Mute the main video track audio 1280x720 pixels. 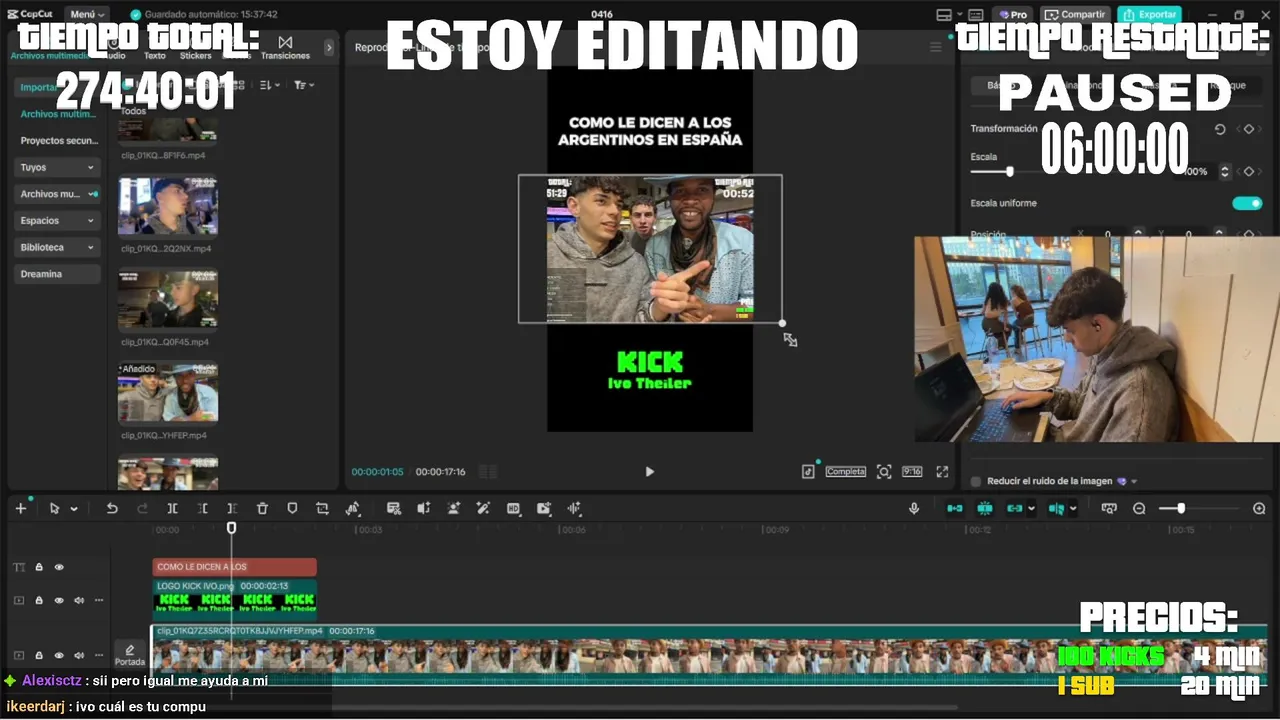pyautogui.click(x=79, y=655)
